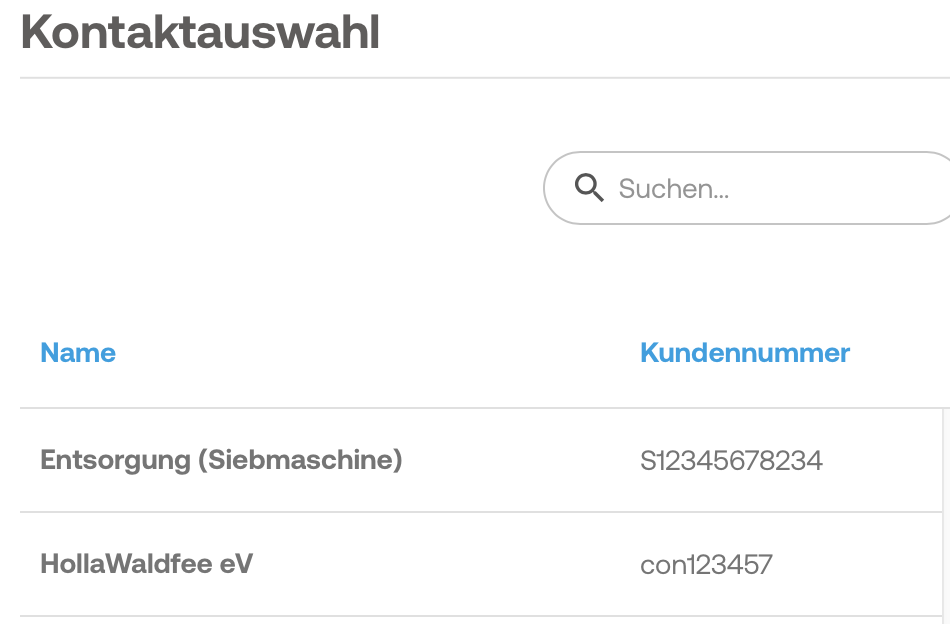Click the Kundennummer header link
Viewport: 950px width, 624px height.
(745, 353)
